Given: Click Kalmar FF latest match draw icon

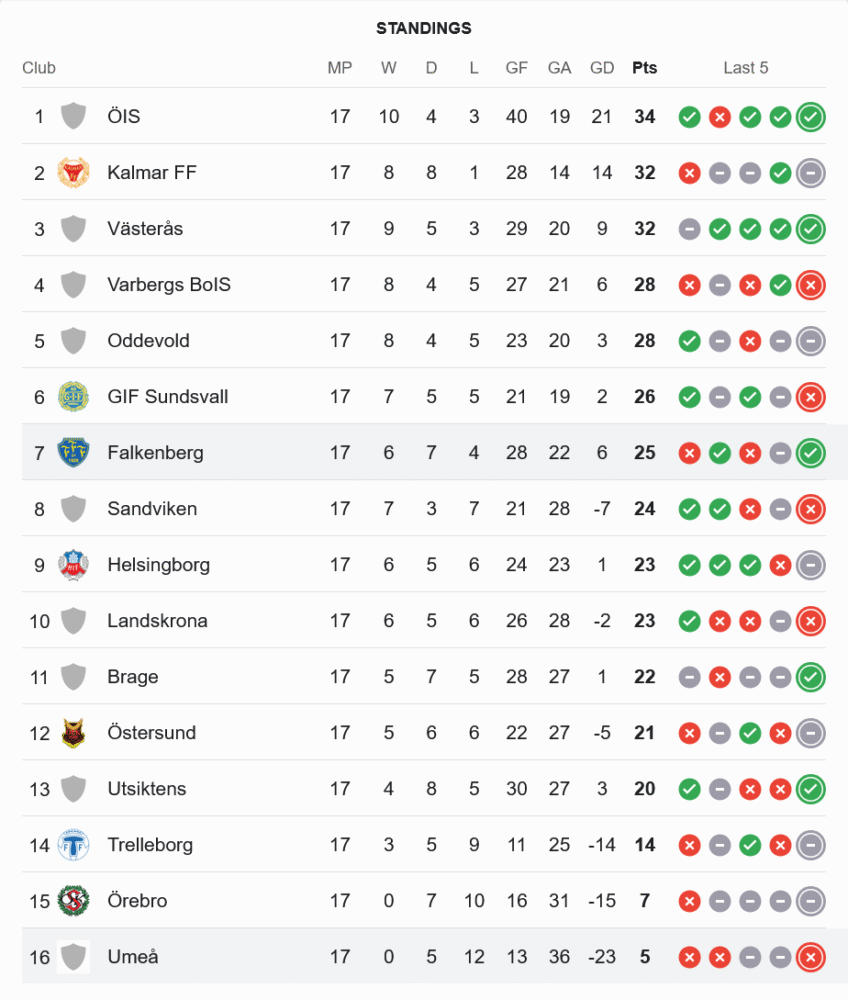Looking at the screenshot, I should pos(810,173).
